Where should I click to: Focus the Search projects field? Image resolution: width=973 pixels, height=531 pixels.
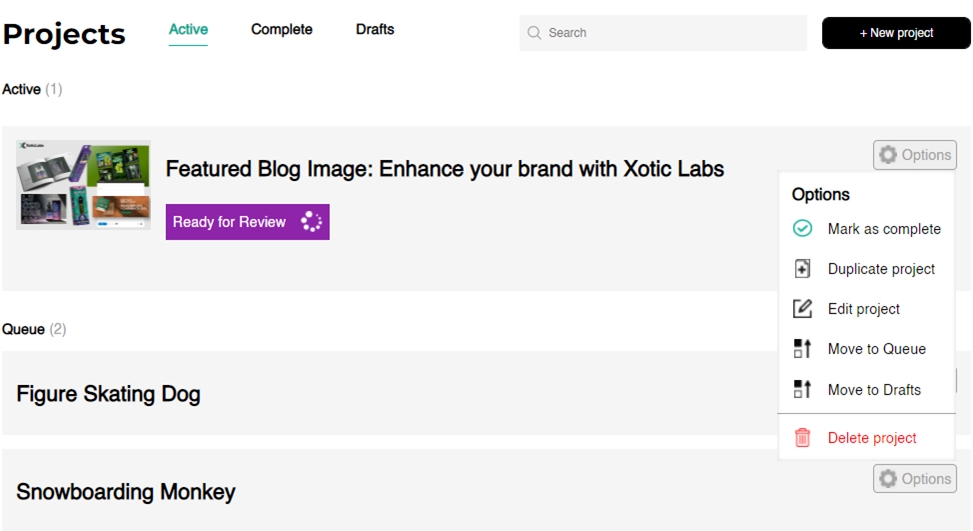click(663, 33)
